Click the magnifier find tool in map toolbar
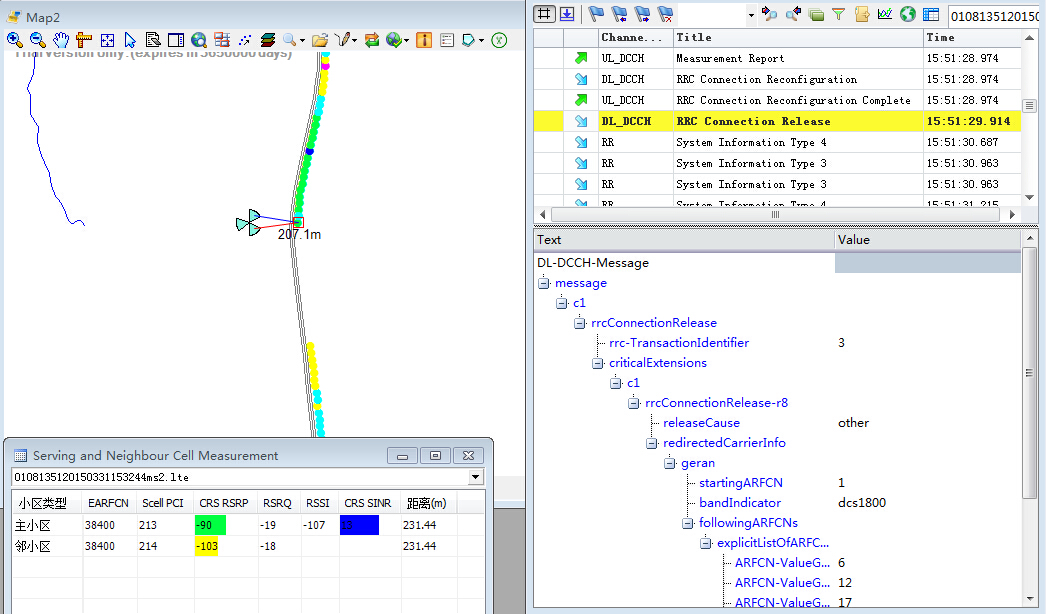 coord(290,40)
